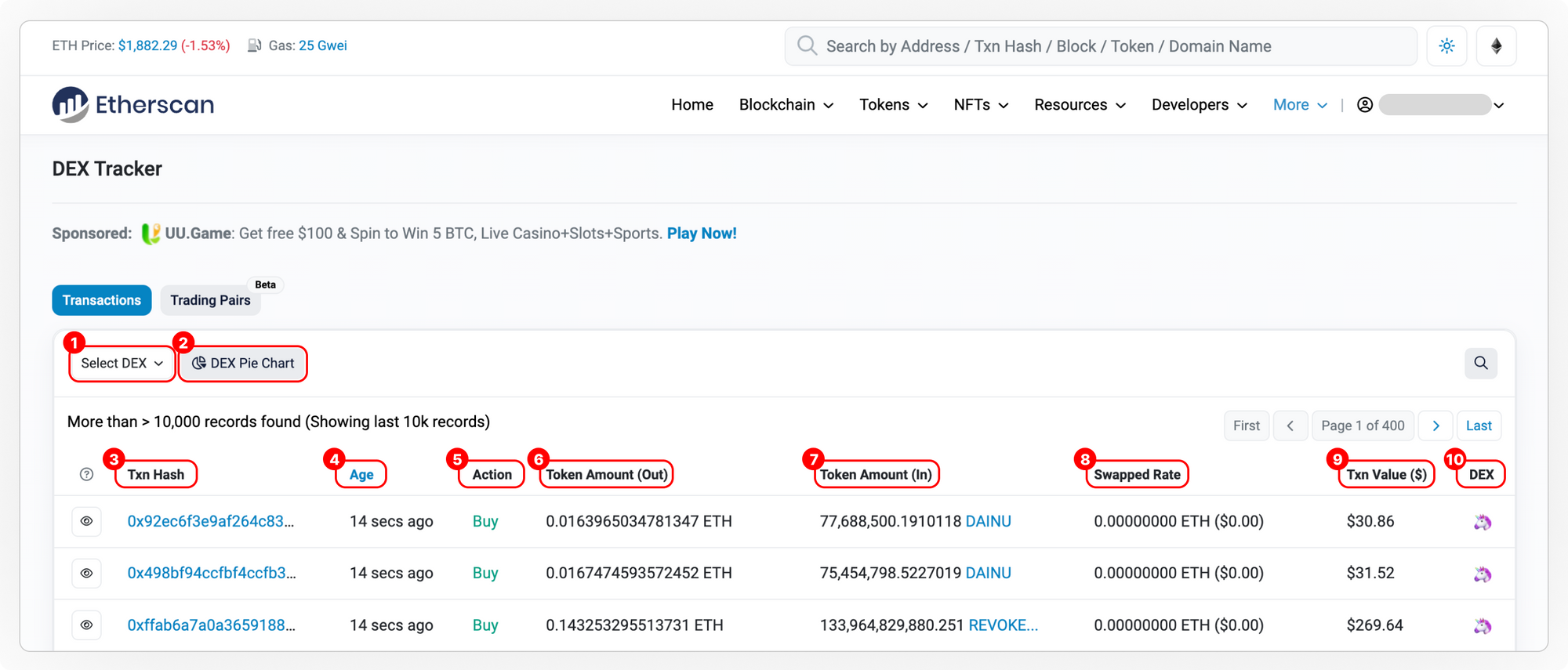The image size is (1568, 670).
Task: Click the Etherscan logo
Action: [x=132, y=104]
